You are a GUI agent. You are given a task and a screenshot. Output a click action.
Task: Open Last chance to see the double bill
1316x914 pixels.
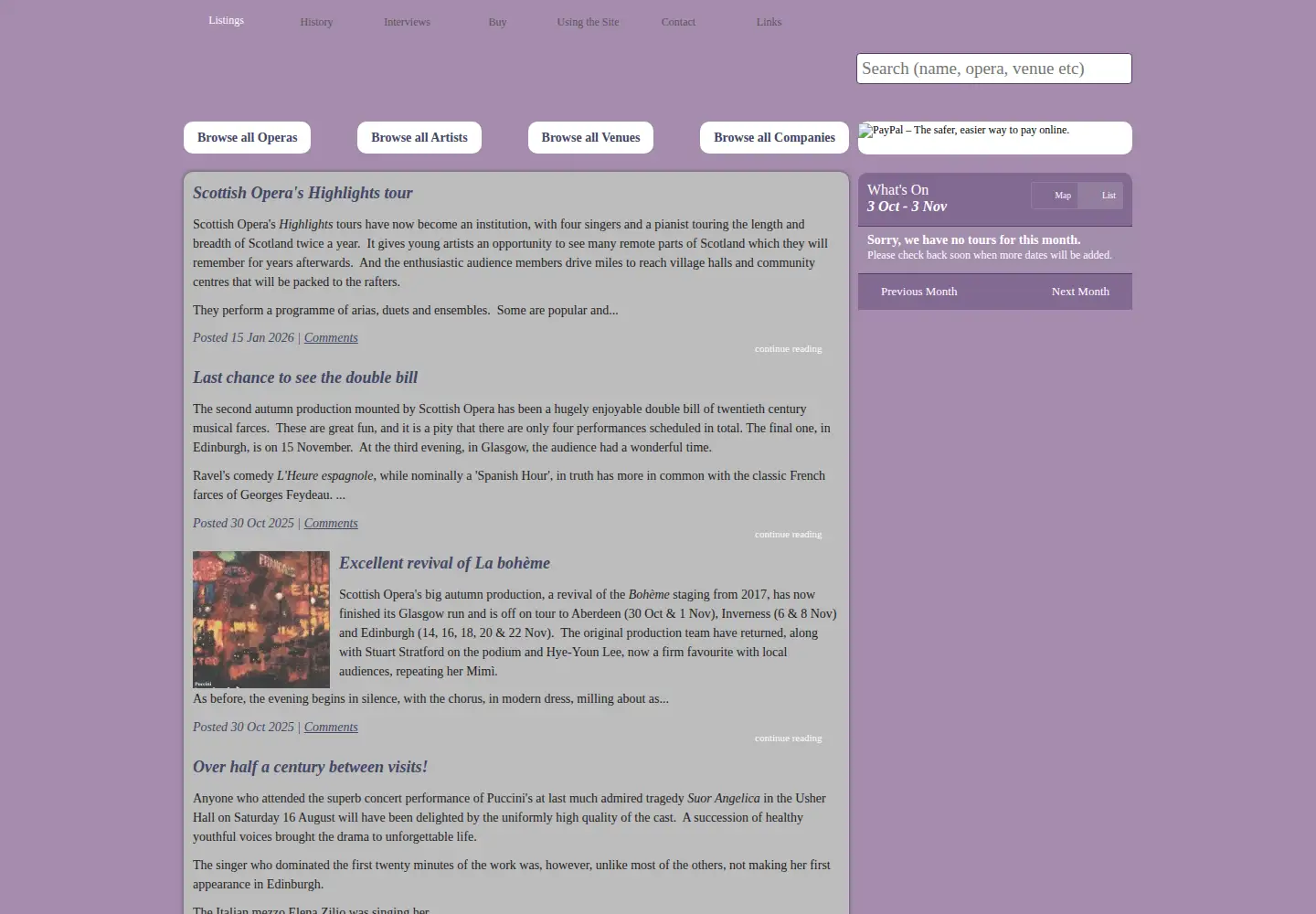click(x=305, y=377)
